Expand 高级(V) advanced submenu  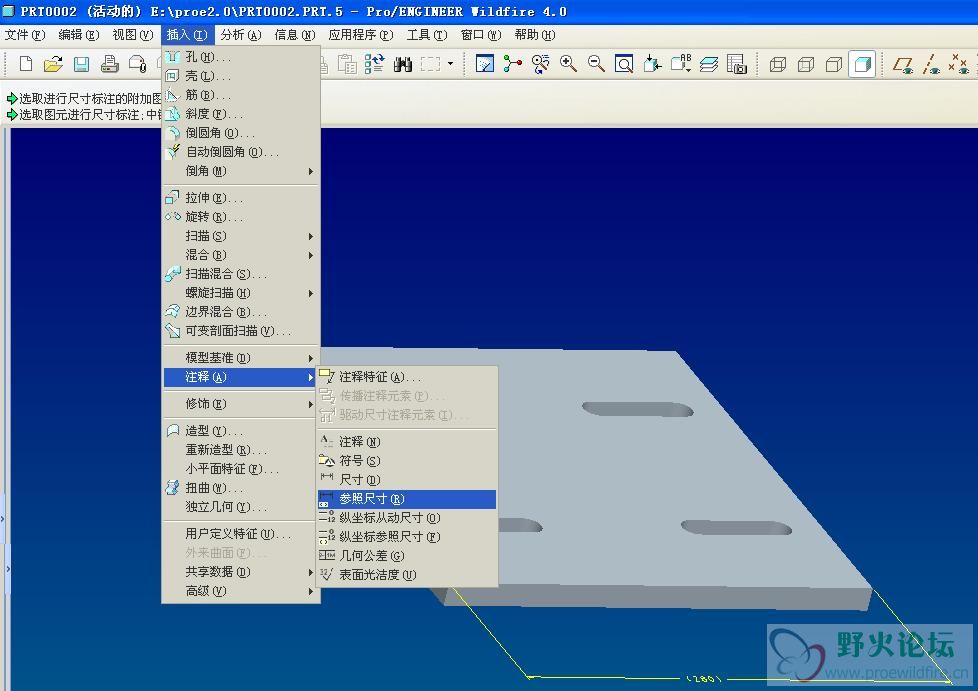[x=241, y=591]
